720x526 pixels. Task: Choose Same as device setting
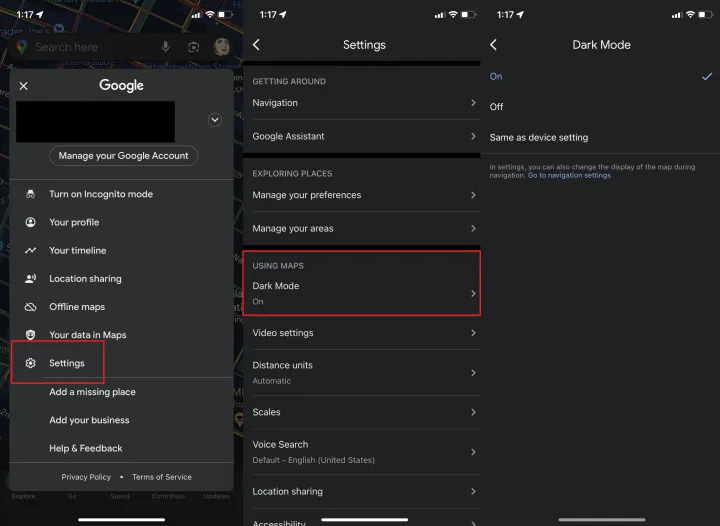coord(539,137)
